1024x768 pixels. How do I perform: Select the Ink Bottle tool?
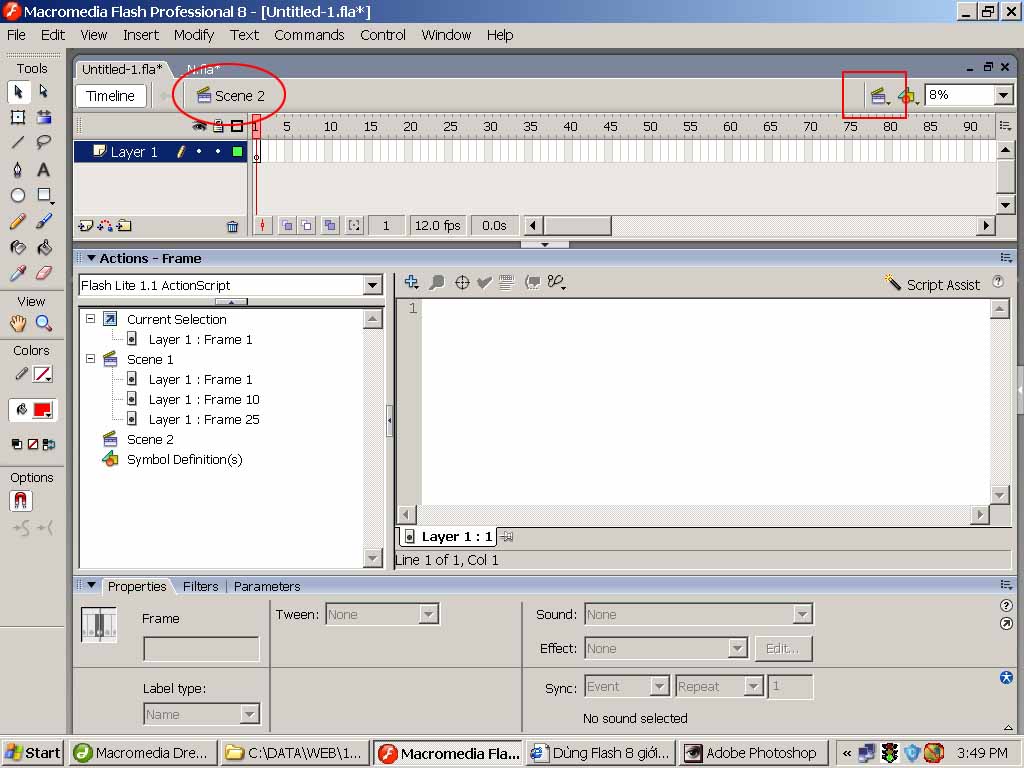point(18,248)
